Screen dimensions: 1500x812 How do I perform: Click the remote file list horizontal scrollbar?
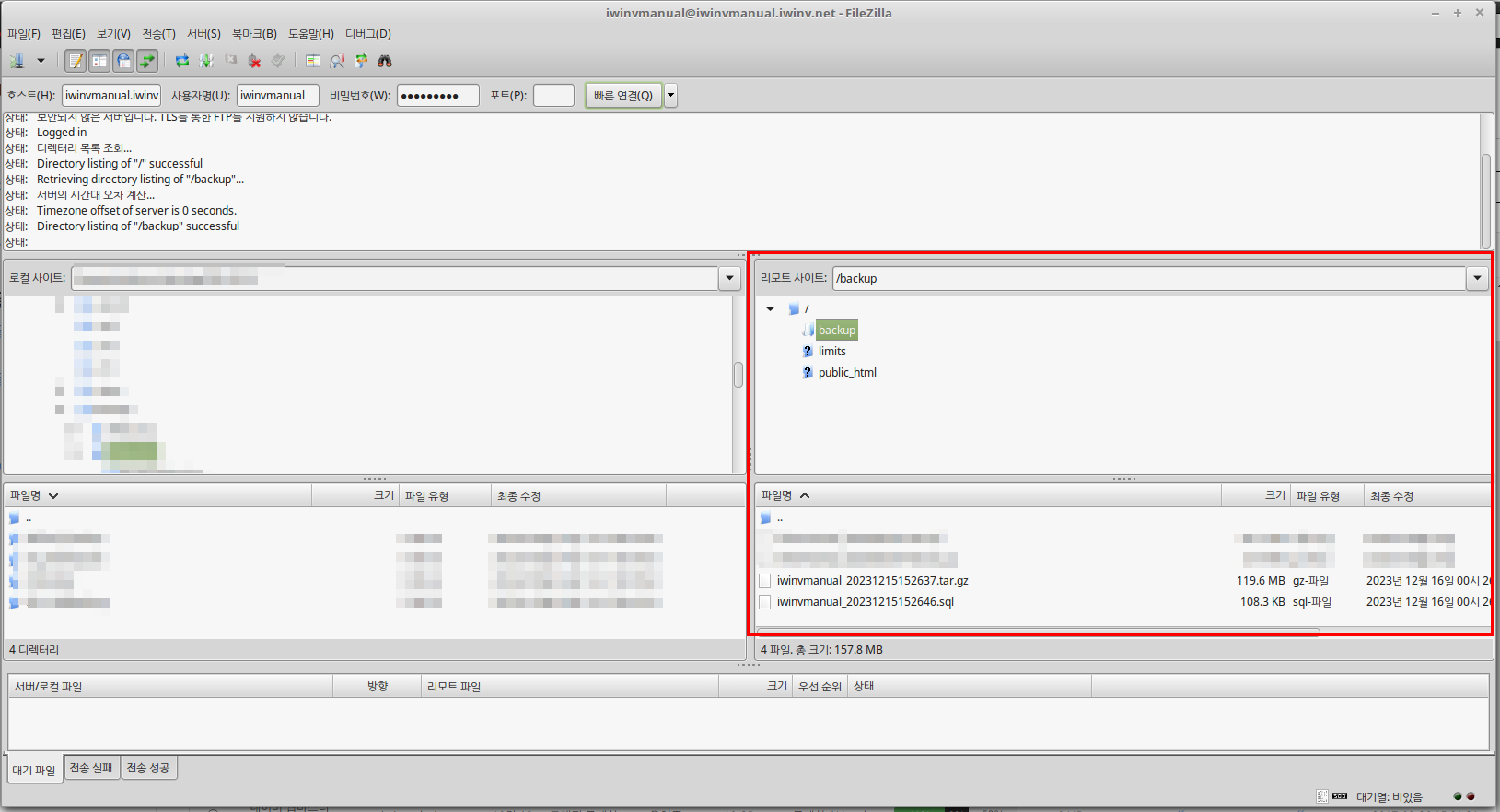tap(1039, 632)
